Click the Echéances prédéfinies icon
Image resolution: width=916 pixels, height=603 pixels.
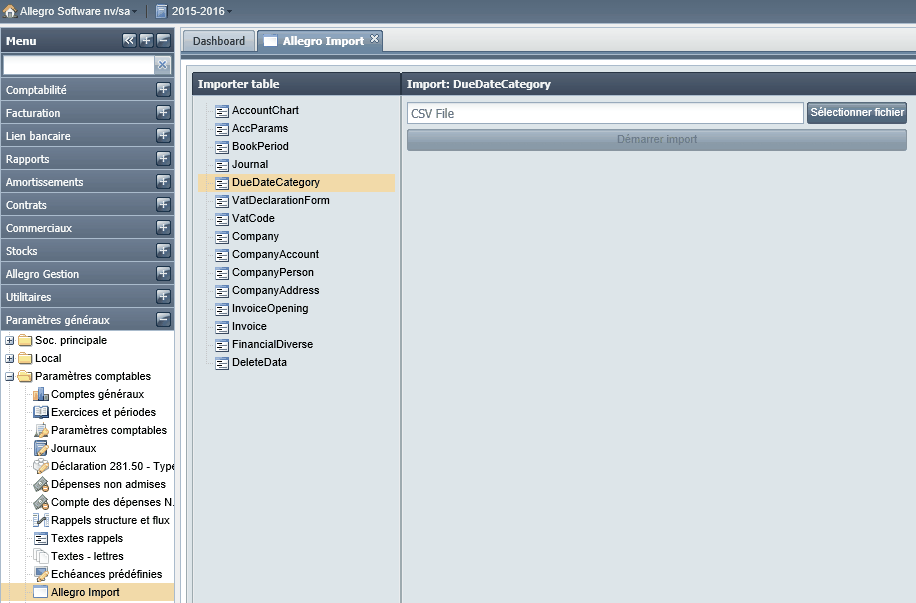click(x=41, y=574)
